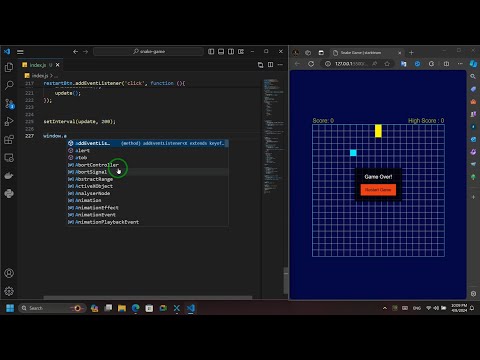This screenshot has width=480, height=360.
Task: Open changes compare icon in editor toolbar
Action: tap(260, 65)
